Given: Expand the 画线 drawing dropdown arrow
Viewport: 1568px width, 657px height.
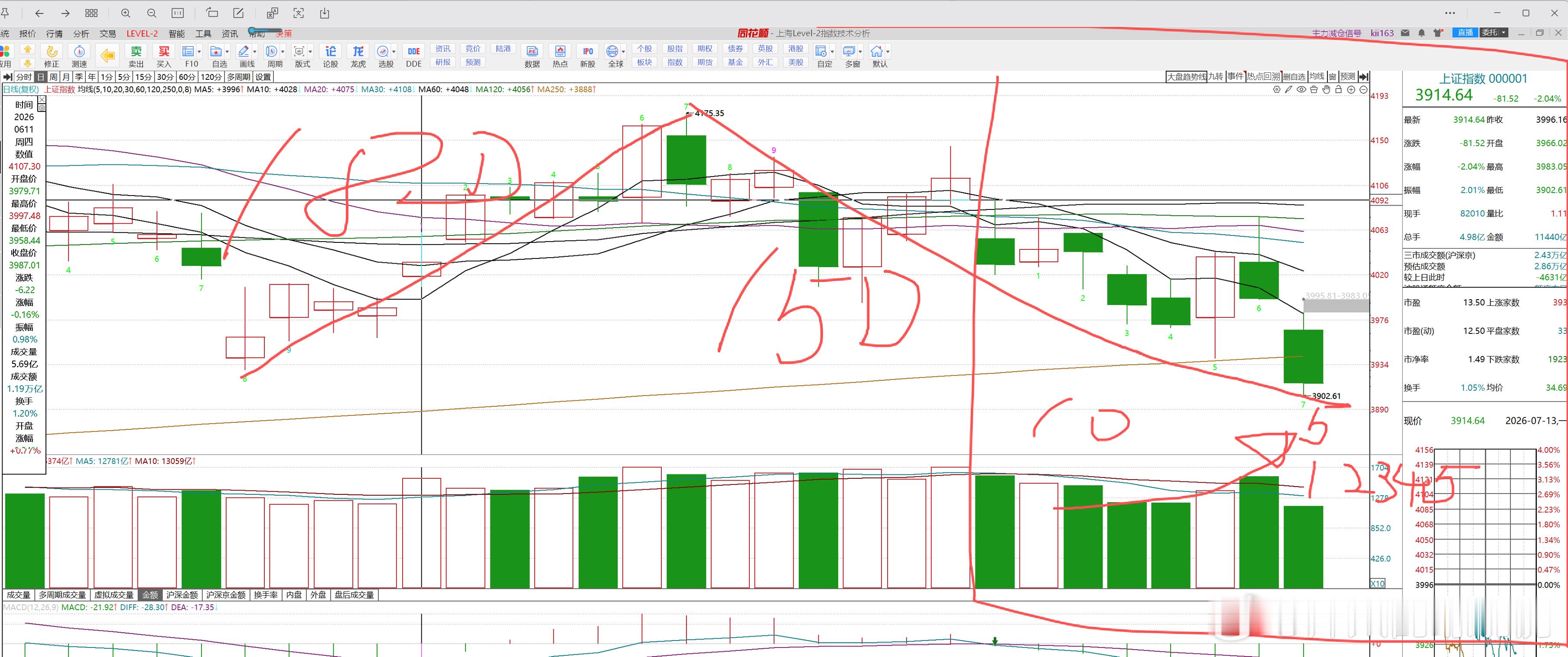Looking at the screenshot, I should [255, 52].
